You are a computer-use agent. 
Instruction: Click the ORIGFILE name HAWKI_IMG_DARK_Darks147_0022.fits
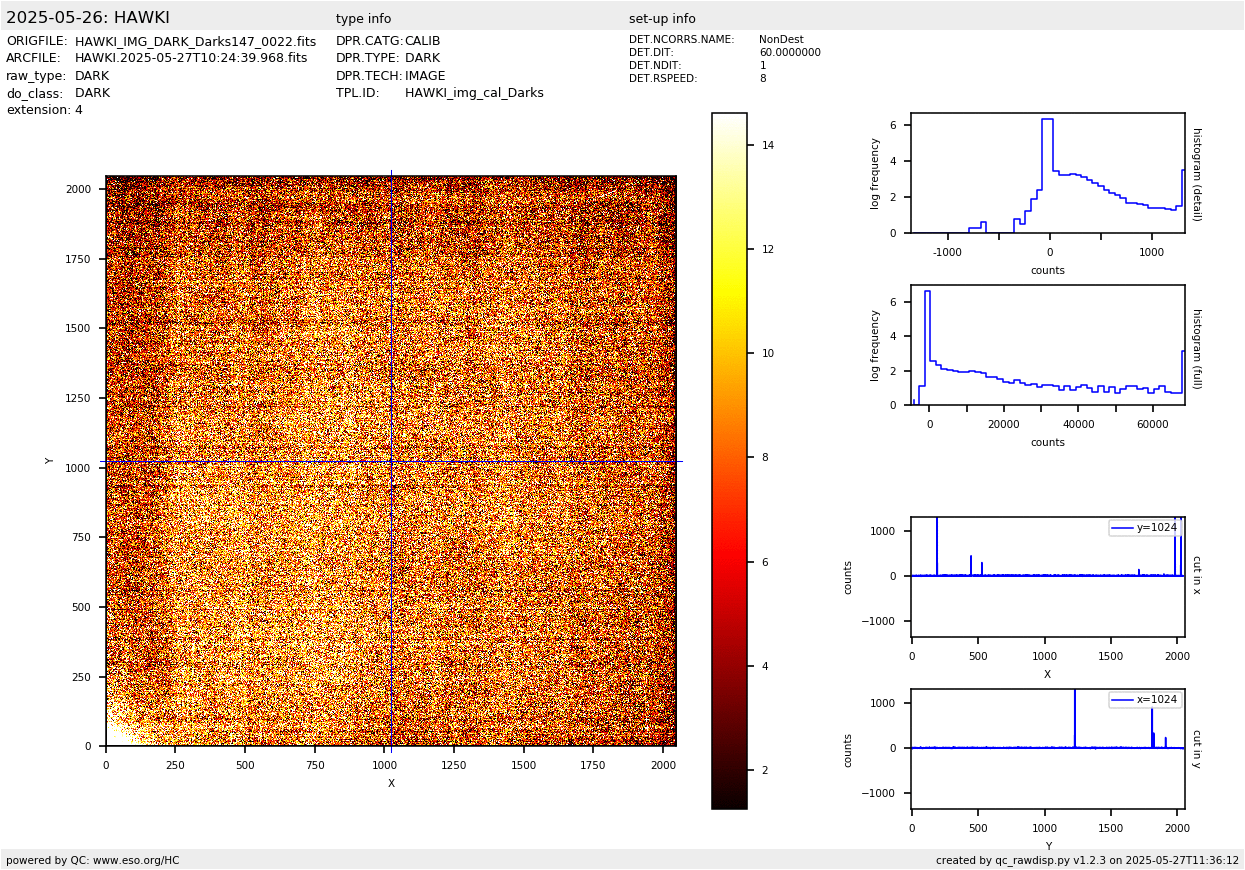tap(195, 42)
